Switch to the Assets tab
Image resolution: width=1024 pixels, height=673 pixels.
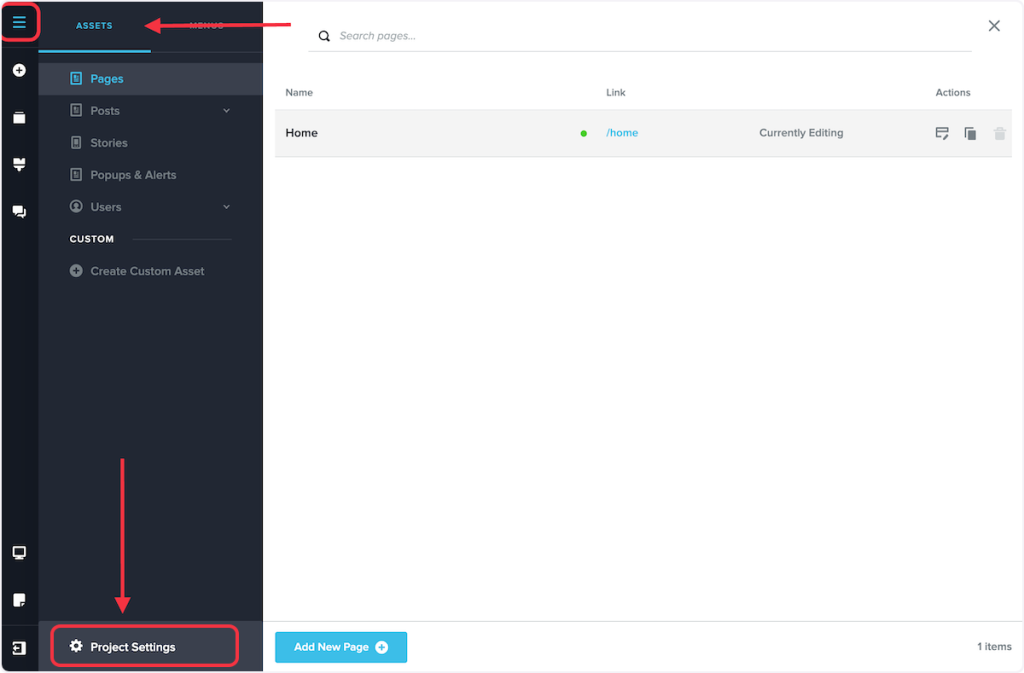[94, 26]
